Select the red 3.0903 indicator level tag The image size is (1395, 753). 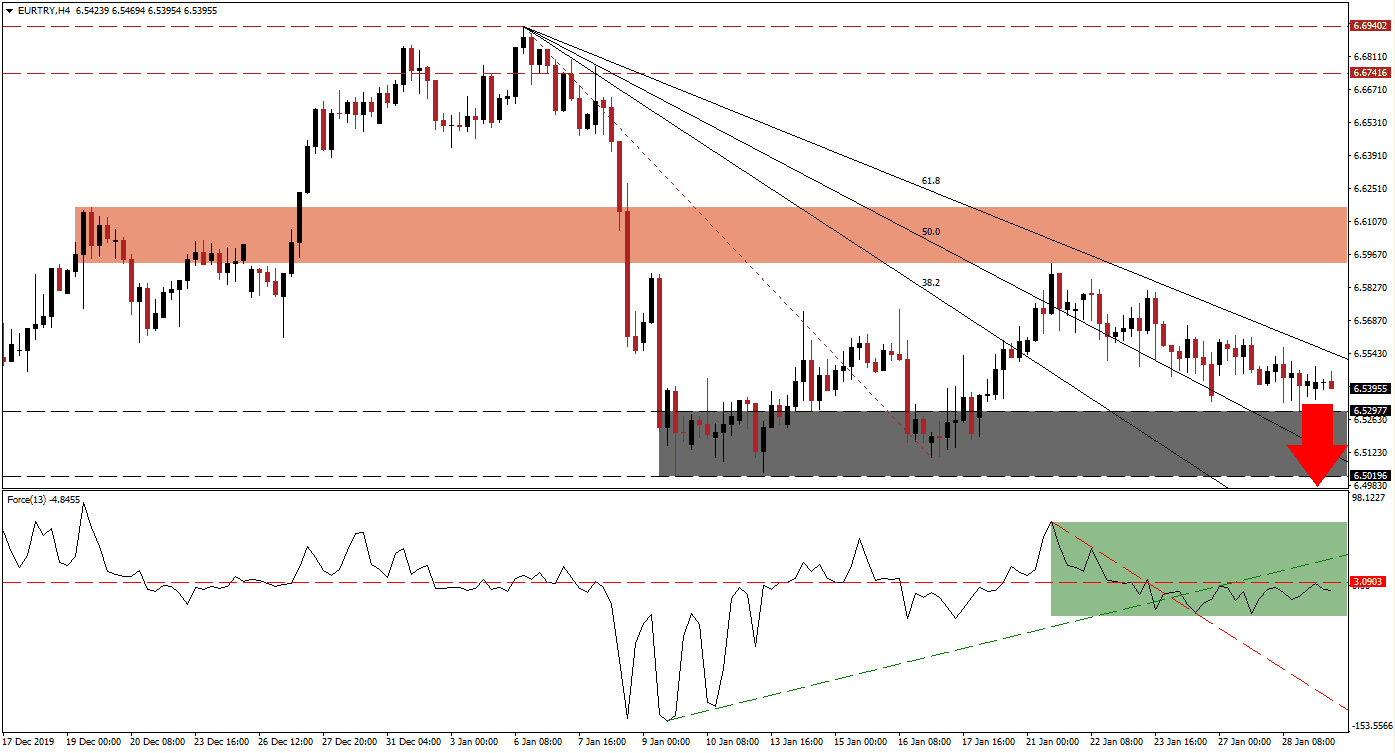[x=1367, y=581]
